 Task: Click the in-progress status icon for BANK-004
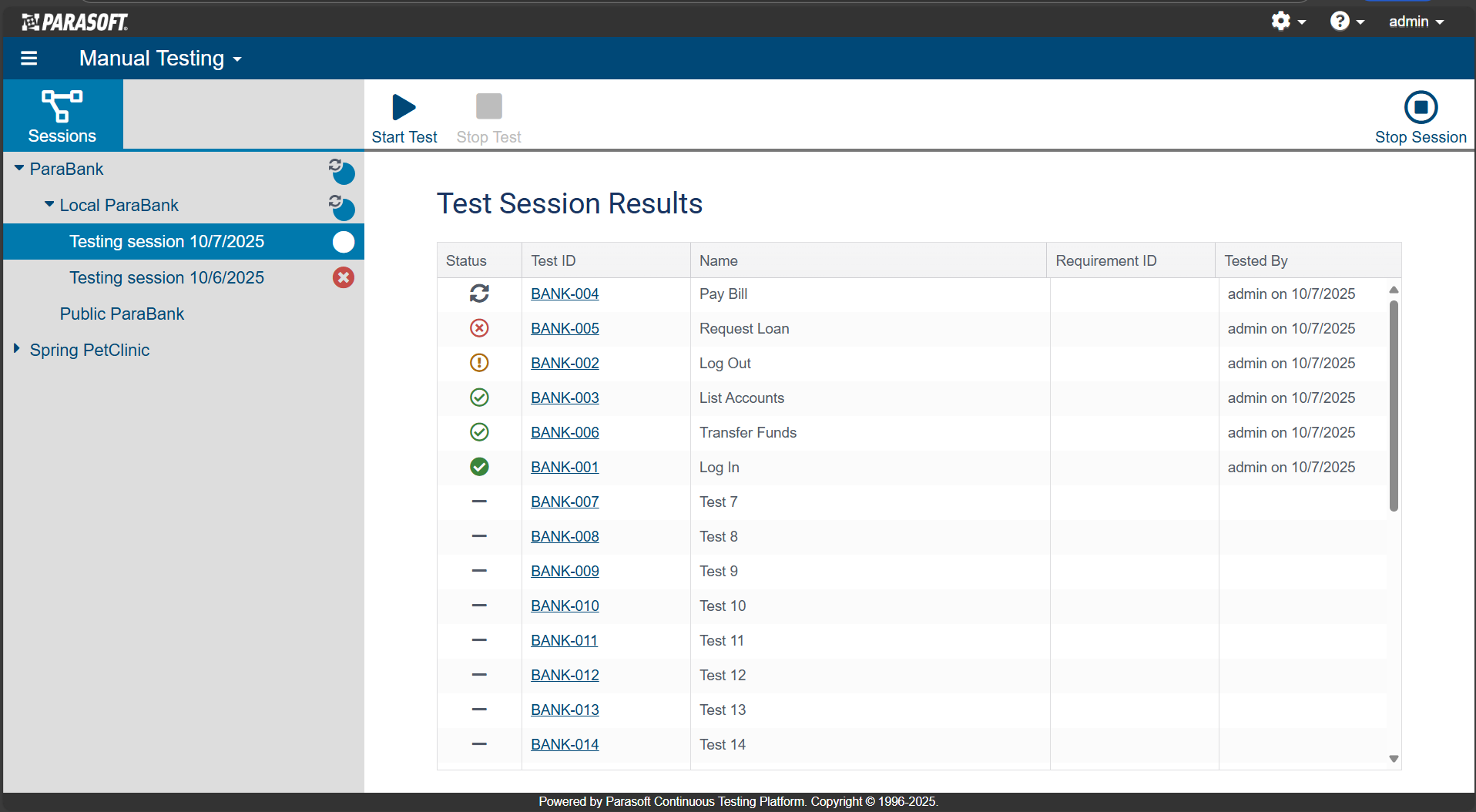(479, 294)
